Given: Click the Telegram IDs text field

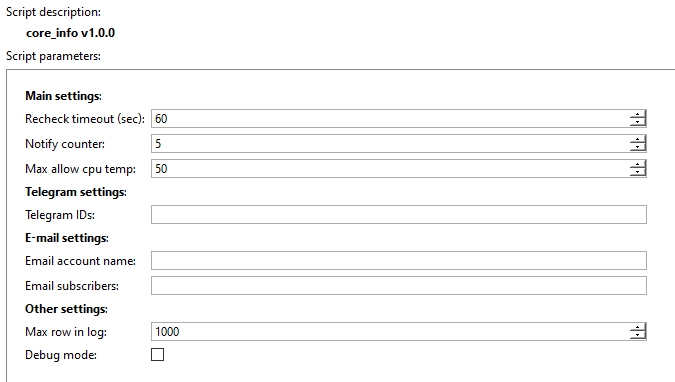Looking at the screenshot, I should point(399,214).
